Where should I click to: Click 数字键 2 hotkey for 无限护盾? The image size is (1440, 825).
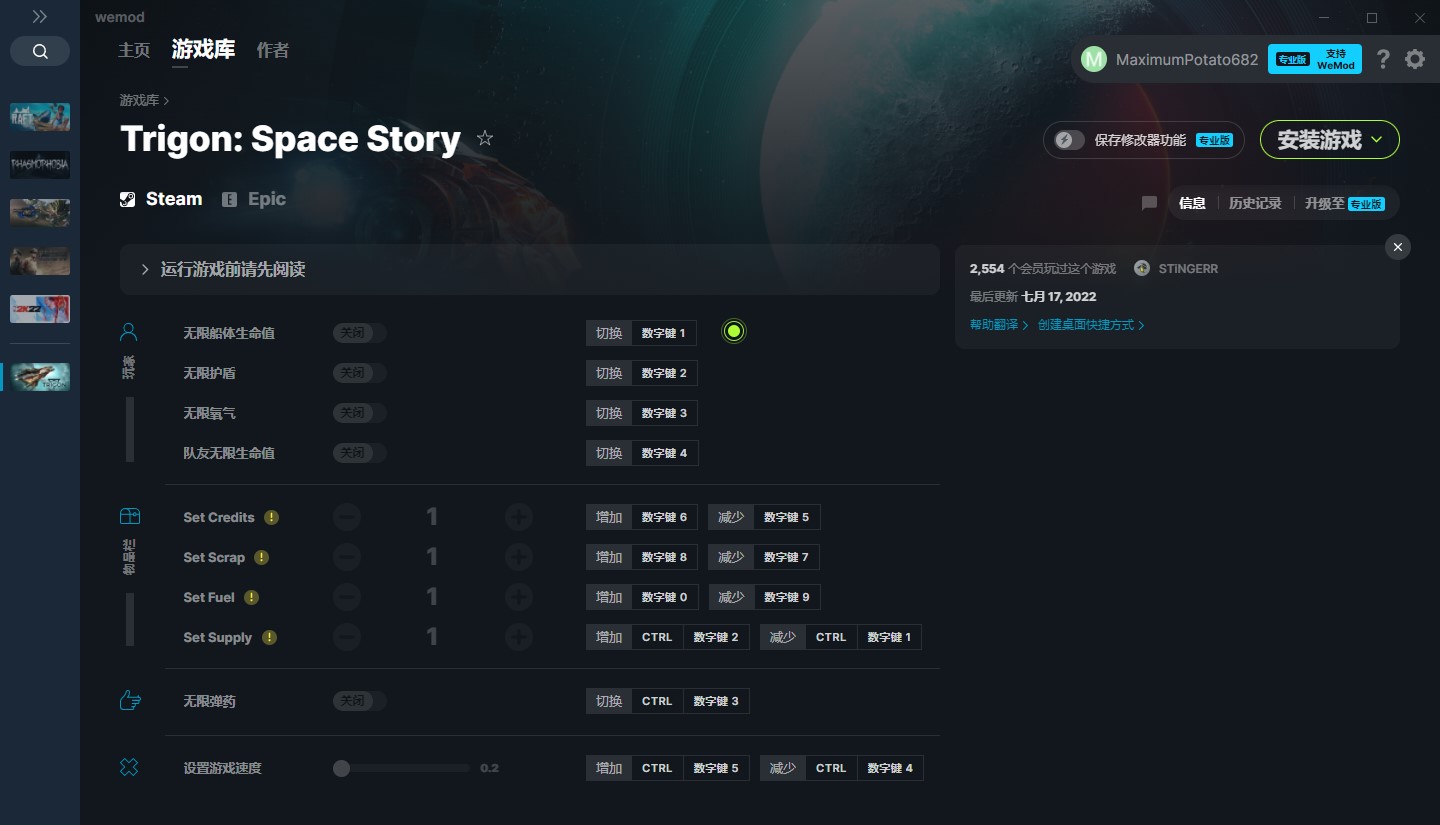(x=664, y=373)
